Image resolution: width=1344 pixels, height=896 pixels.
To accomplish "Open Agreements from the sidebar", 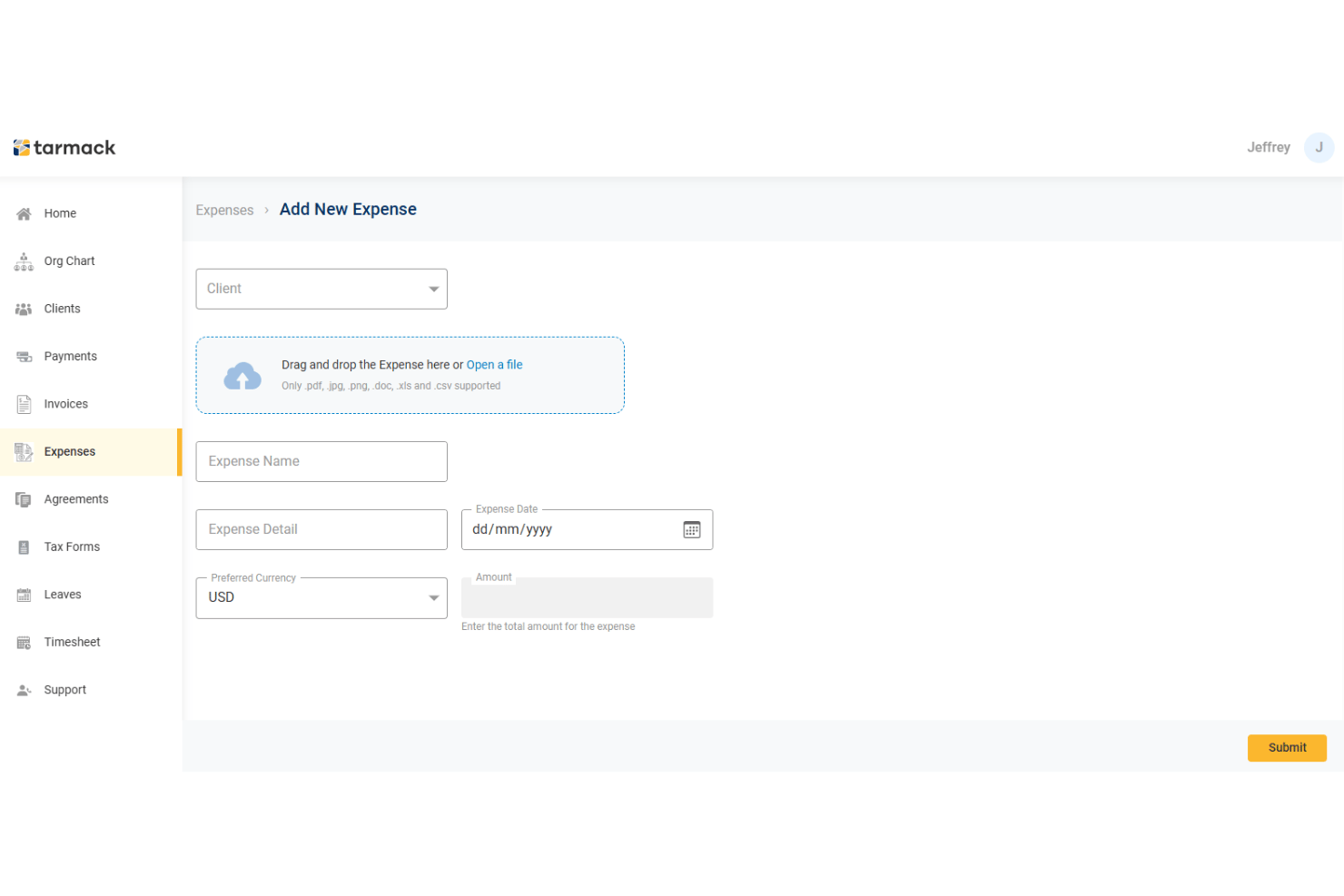I will (x=91, y=499).
